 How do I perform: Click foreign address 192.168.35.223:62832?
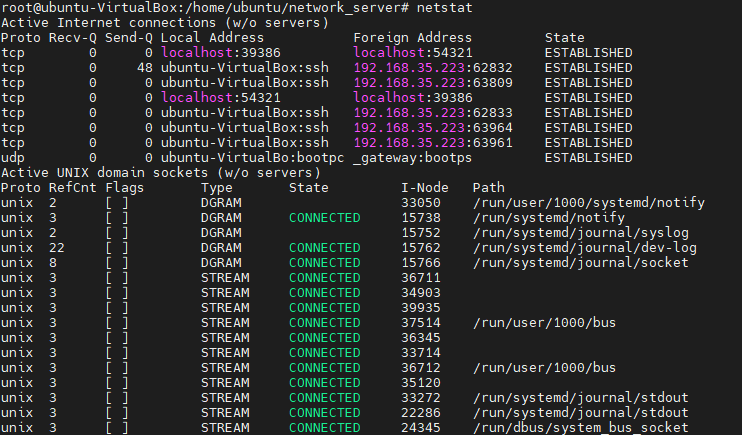(433, 68)
